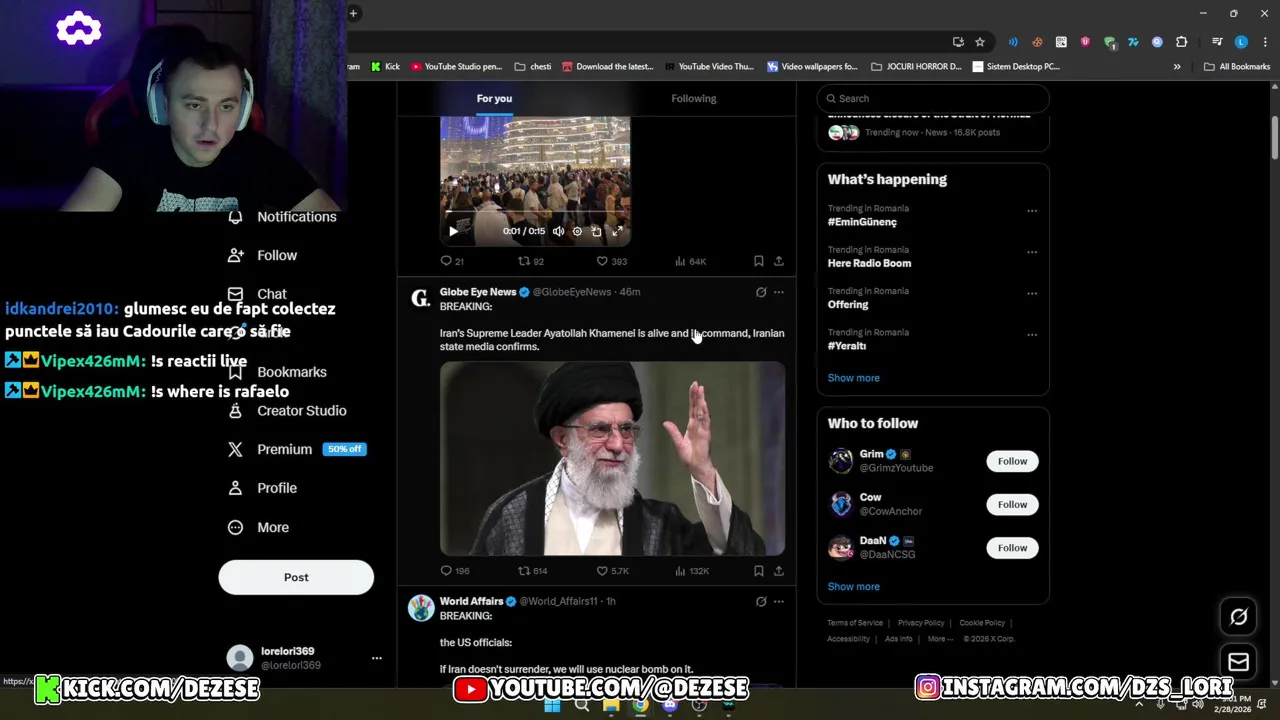Show more accounts in Who to follow
The height and width of the screenshot is (720, 1280).
tap(853, 587)
